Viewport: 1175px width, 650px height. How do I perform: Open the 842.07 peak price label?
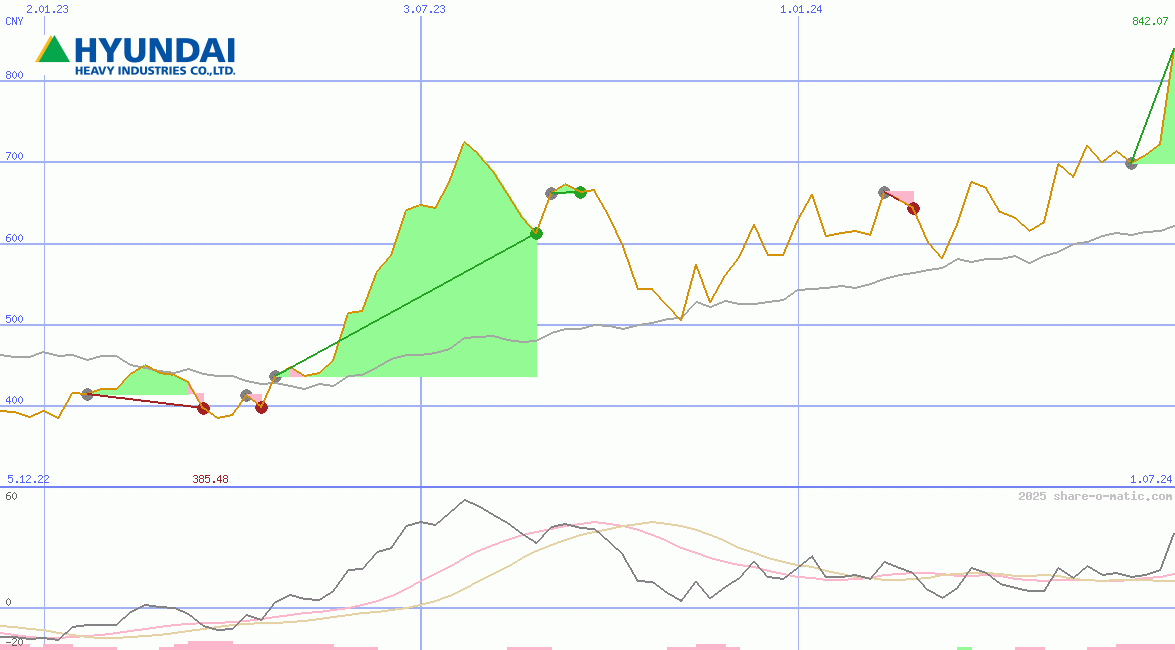(x=1152, y=21)
